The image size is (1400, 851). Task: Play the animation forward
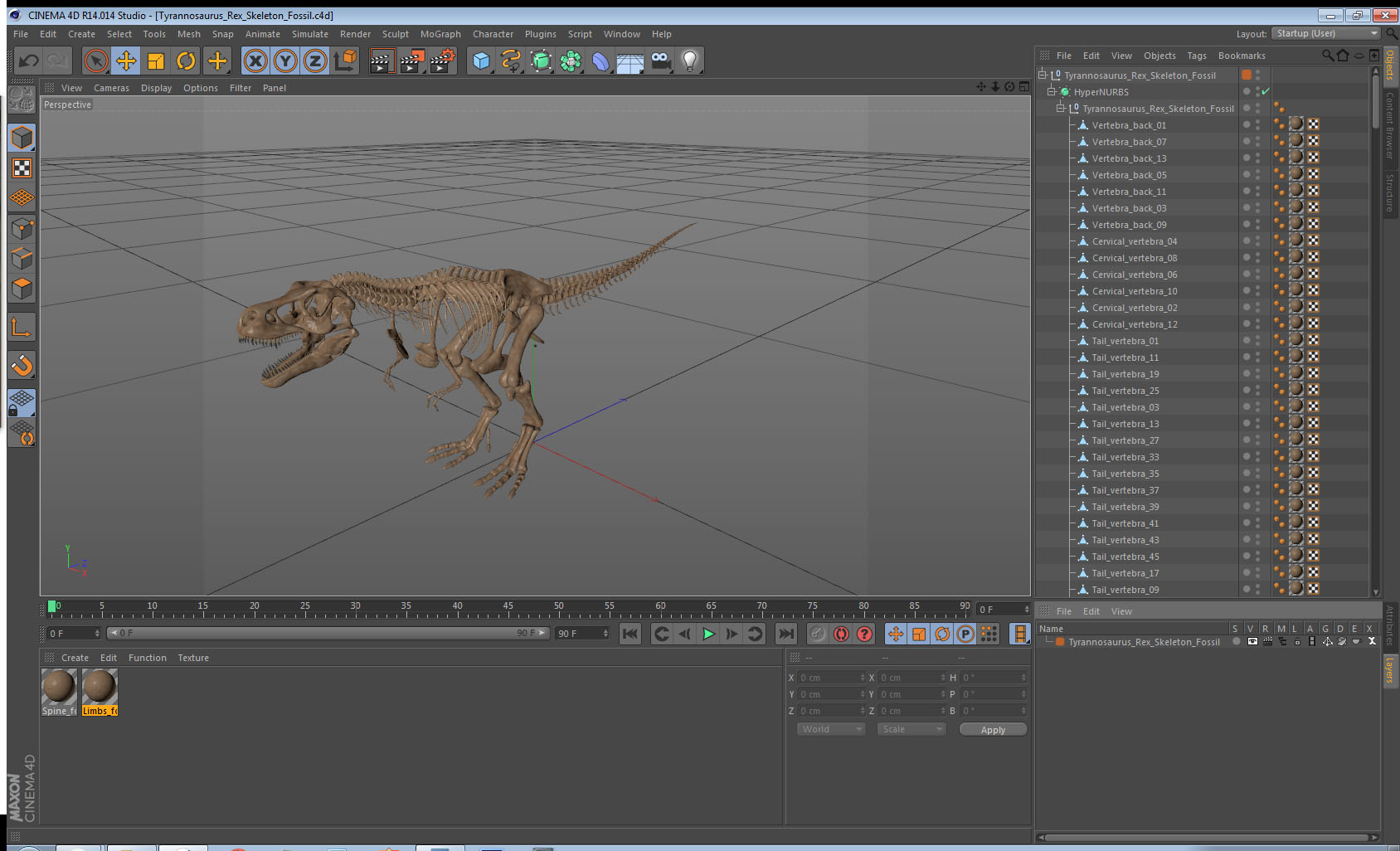[x=708, y=634]
